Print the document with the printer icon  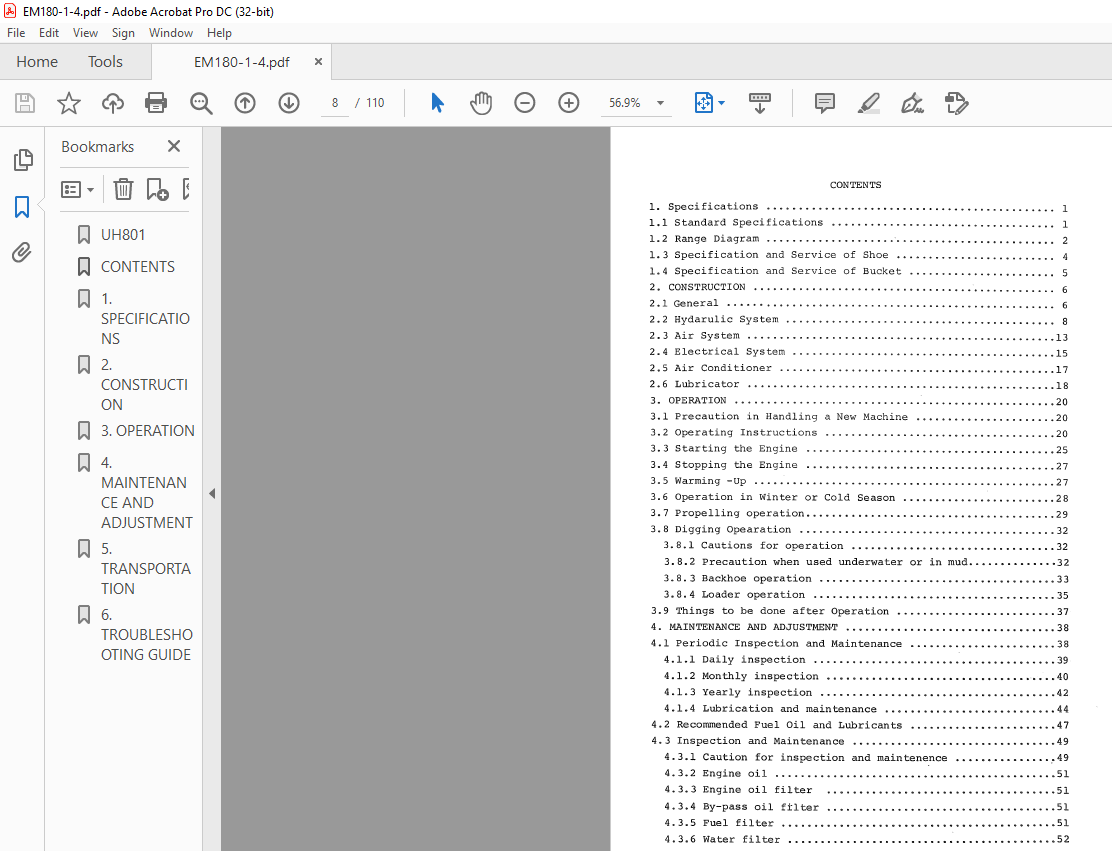156,103
